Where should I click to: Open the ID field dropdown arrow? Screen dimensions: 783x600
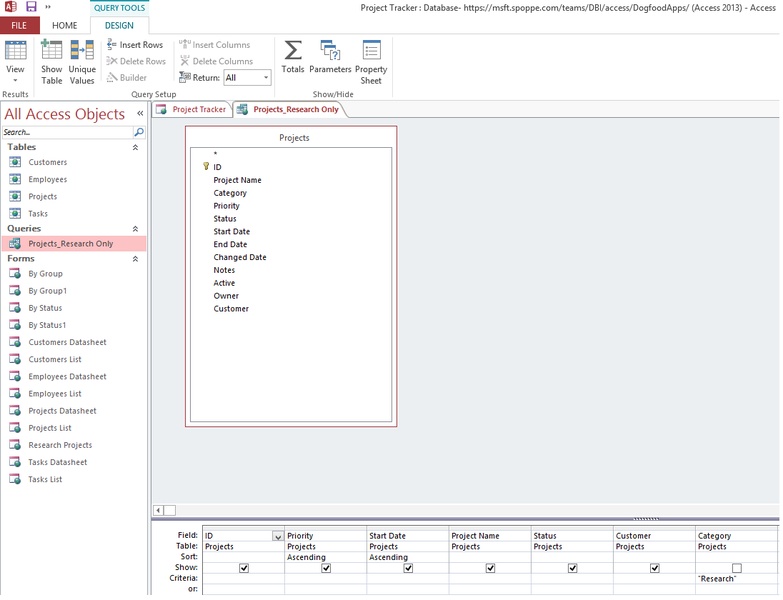(x=278, y=537)
